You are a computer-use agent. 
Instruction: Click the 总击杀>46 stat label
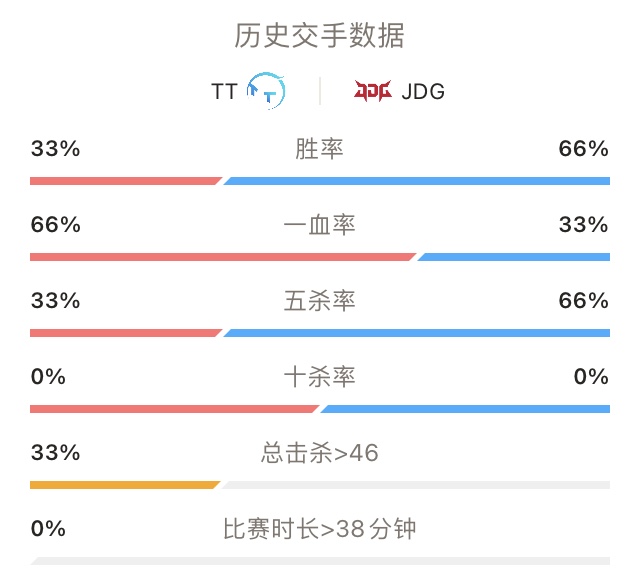click(x=320, y=453)
